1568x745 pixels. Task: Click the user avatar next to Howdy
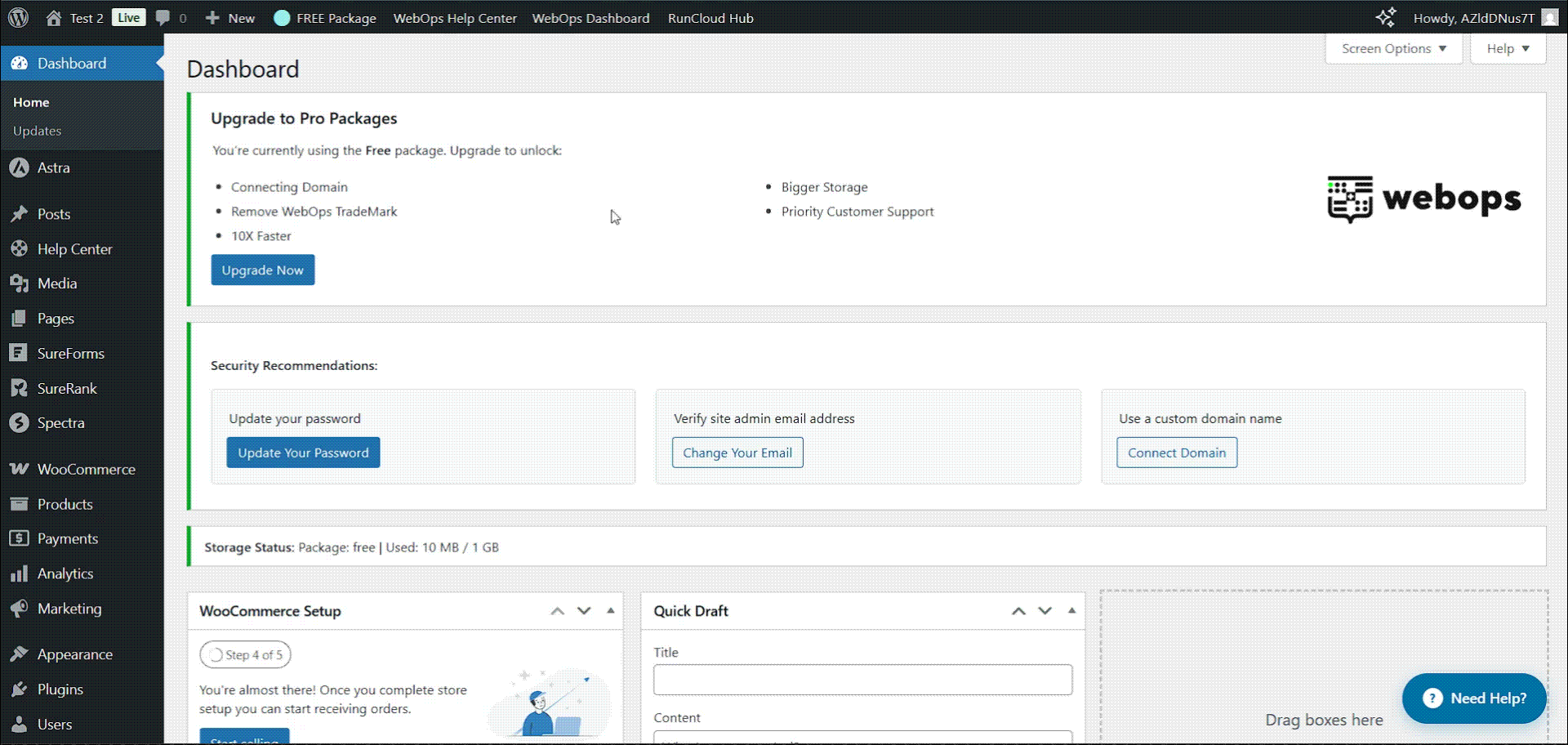tap(1549, 18)
